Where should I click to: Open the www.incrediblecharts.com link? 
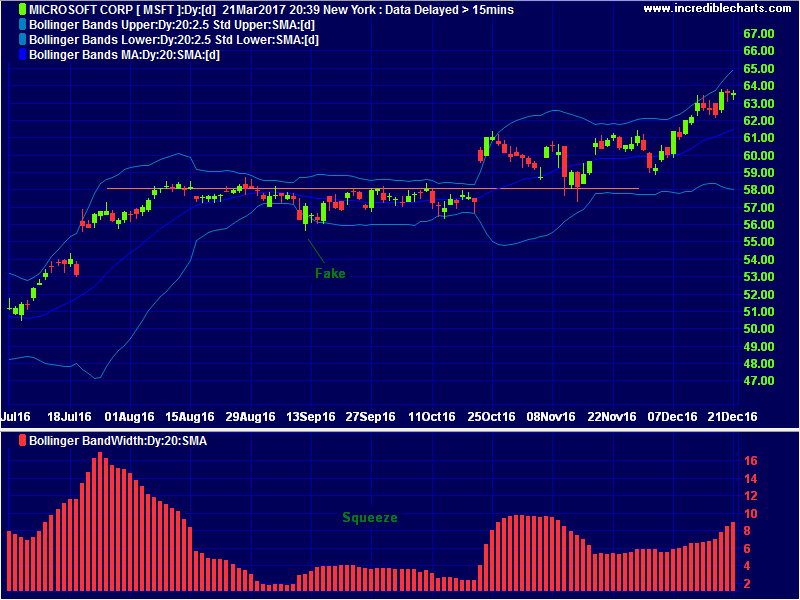click(717, 9)
